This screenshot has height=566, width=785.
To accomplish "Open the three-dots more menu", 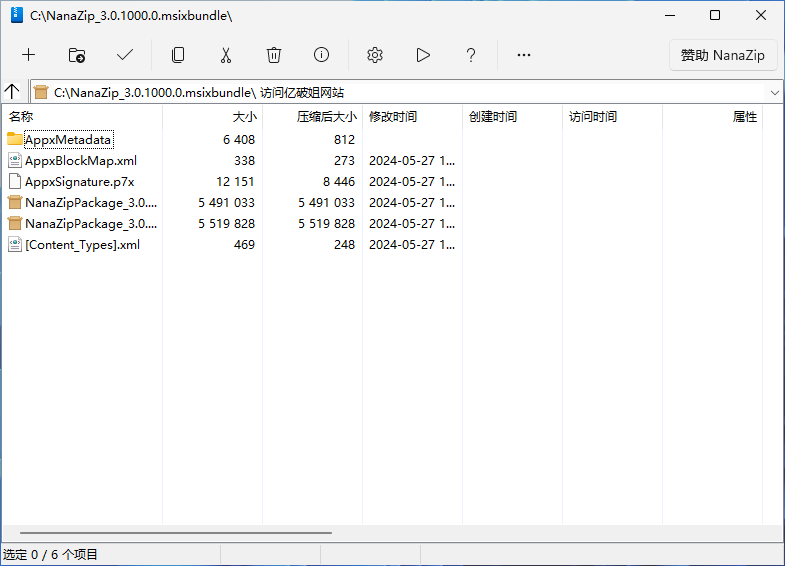I will click(x=524, y=55).
